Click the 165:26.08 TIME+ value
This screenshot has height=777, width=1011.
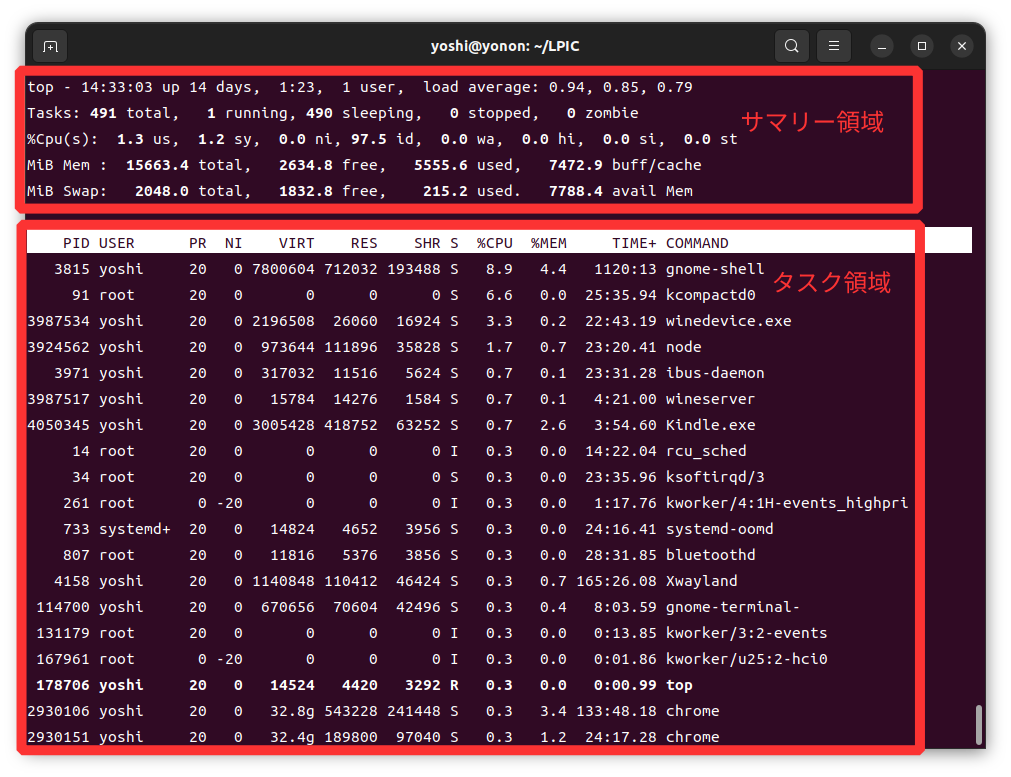click(x=616, y=581)
